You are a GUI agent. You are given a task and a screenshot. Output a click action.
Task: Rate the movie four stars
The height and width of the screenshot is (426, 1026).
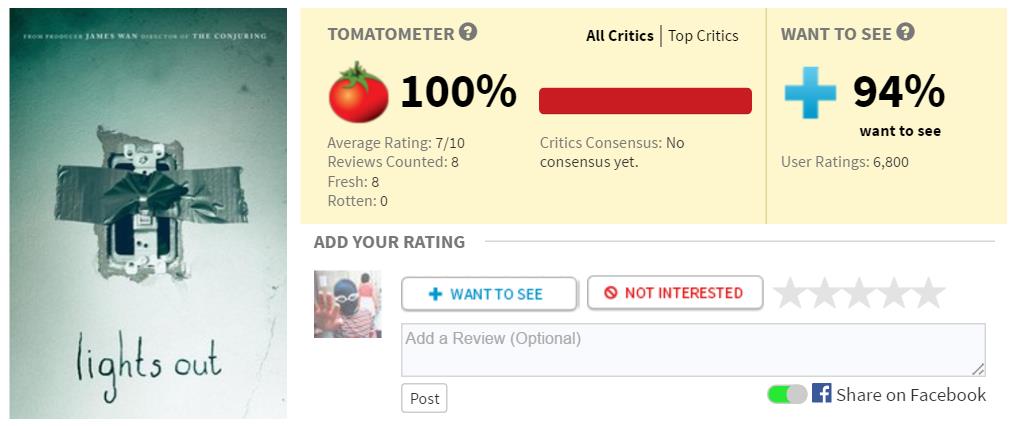(894, 293)
